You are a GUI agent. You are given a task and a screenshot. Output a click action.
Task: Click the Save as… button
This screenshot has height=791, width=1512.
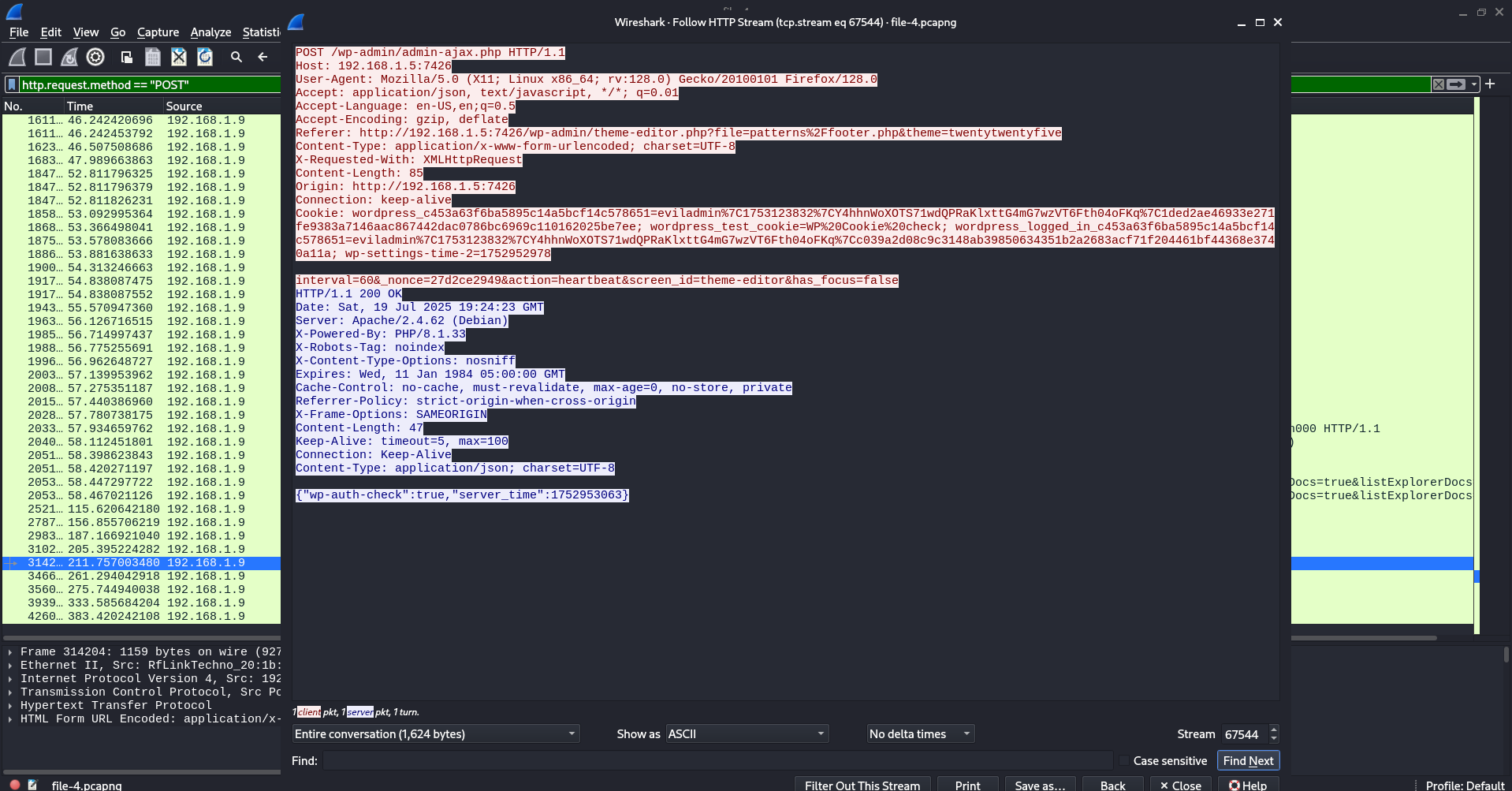[x=1040, y=785]
